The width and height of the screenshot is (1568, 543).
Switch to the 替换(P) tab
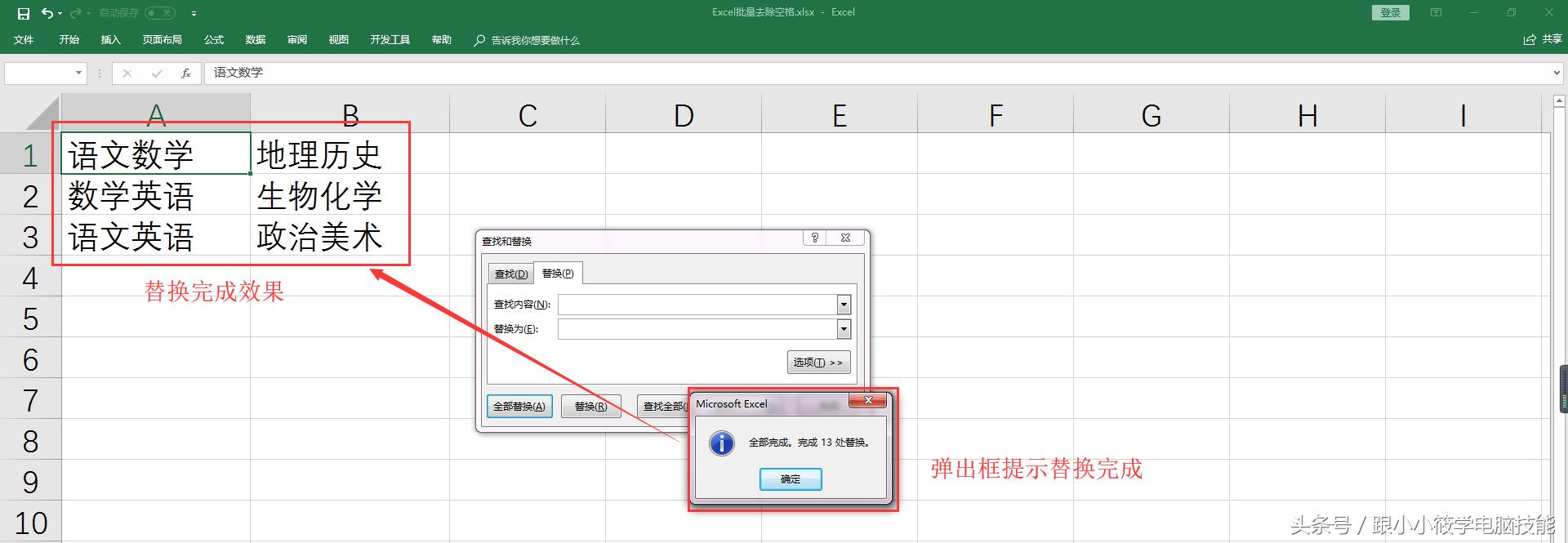558,273
